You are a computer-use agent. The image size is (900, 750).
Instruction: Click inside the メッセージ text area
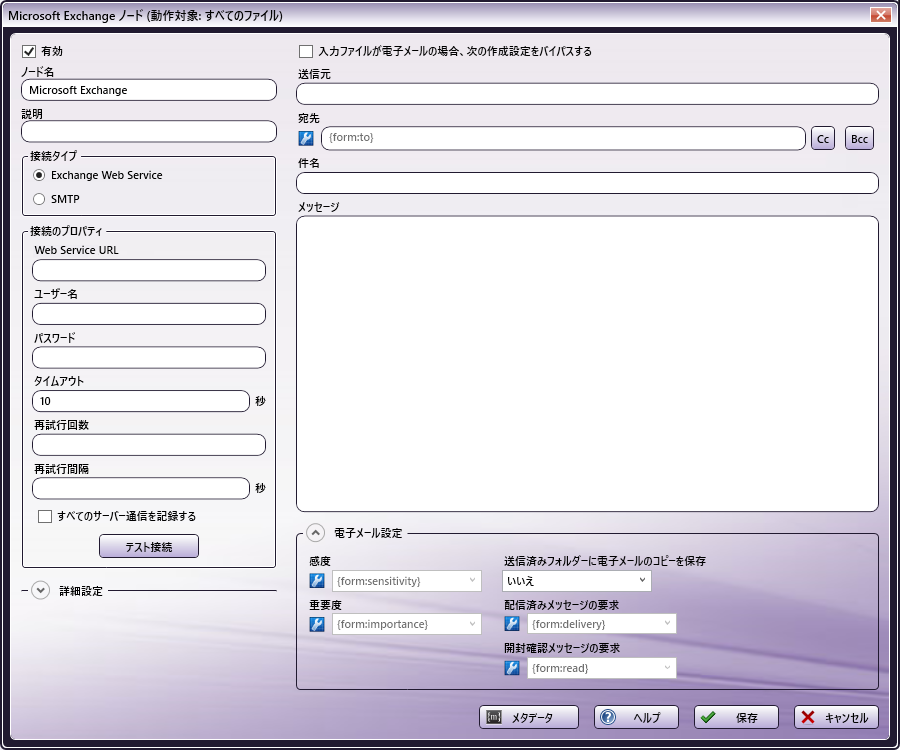click(587, 364)
